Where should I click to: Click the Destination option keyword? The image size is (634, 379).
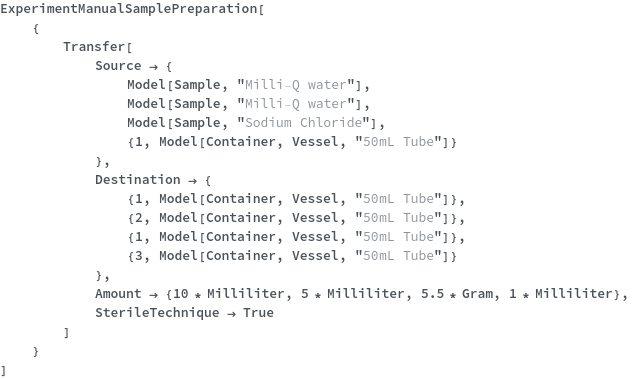[x=137, y=180]
